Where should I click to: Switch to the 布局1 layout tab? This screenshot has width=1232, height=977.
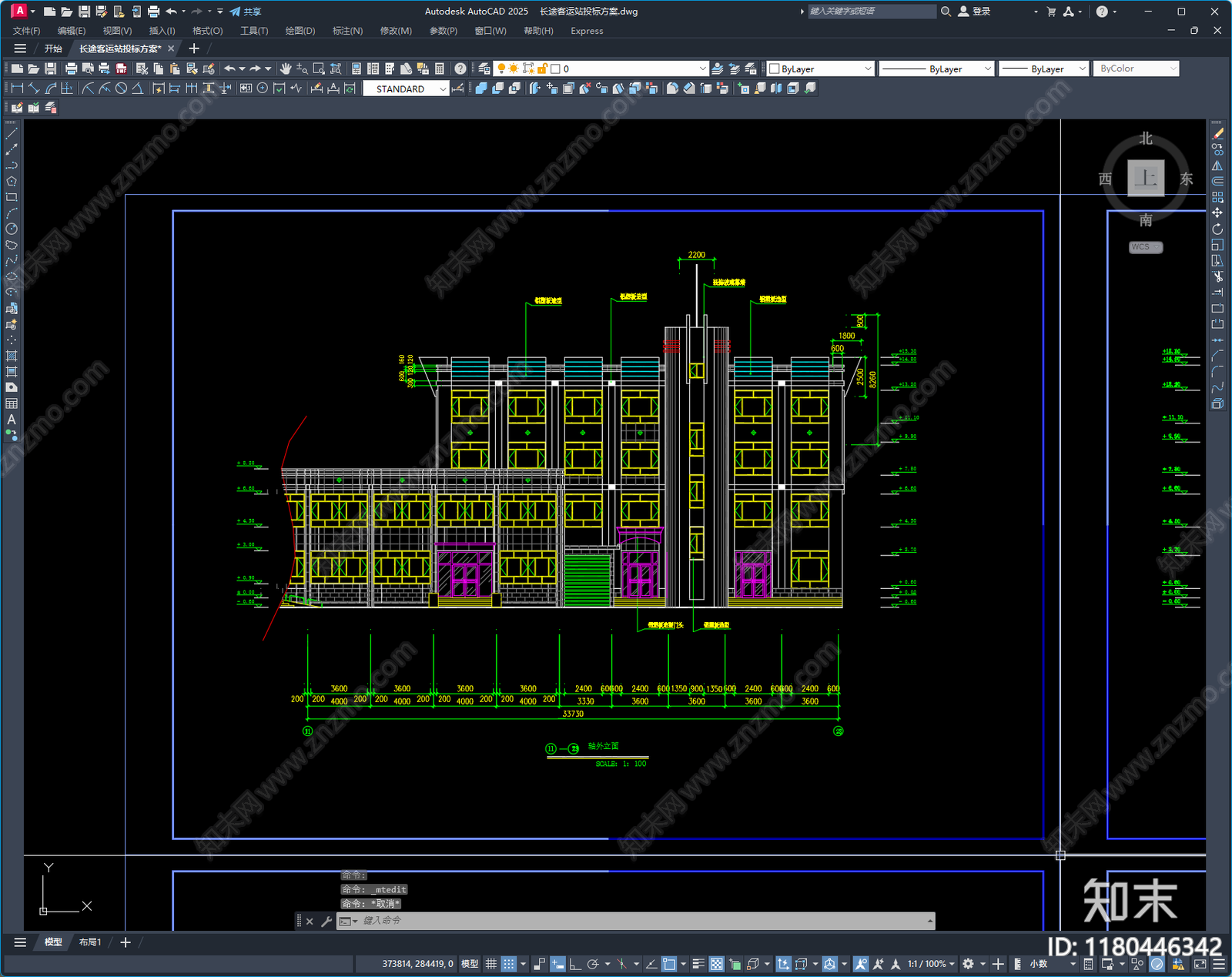[90, 942]
